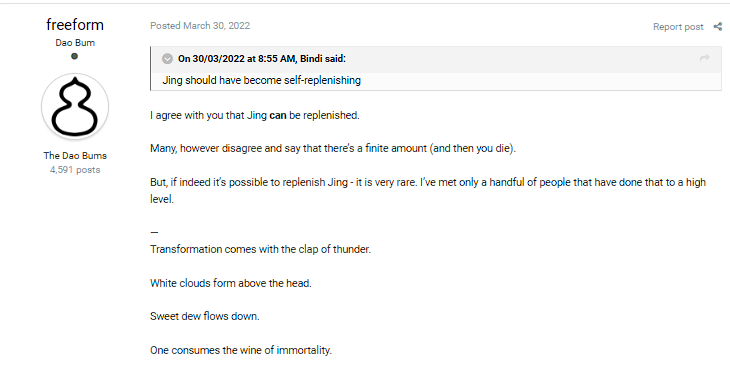Open freeform's gourd avatar
The width and height of the screenshot is (730, 376).
point(75,107)
